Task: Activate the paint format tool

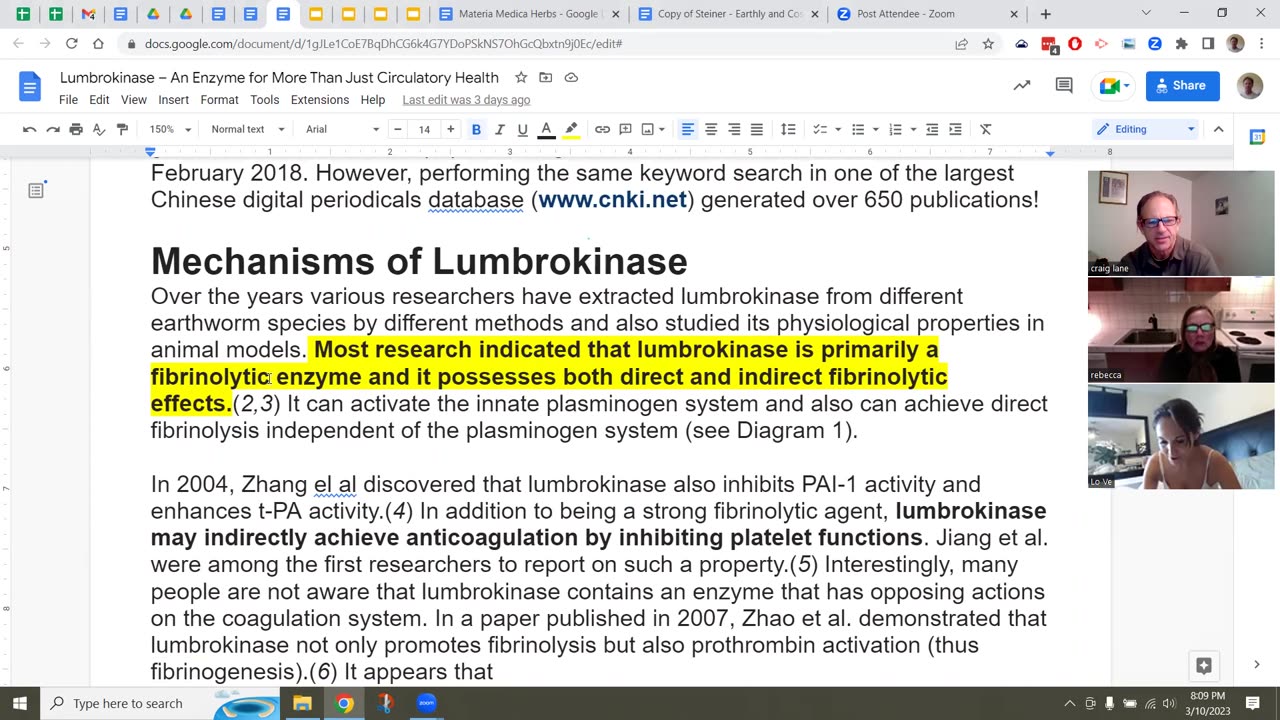Action: (122, 129)
